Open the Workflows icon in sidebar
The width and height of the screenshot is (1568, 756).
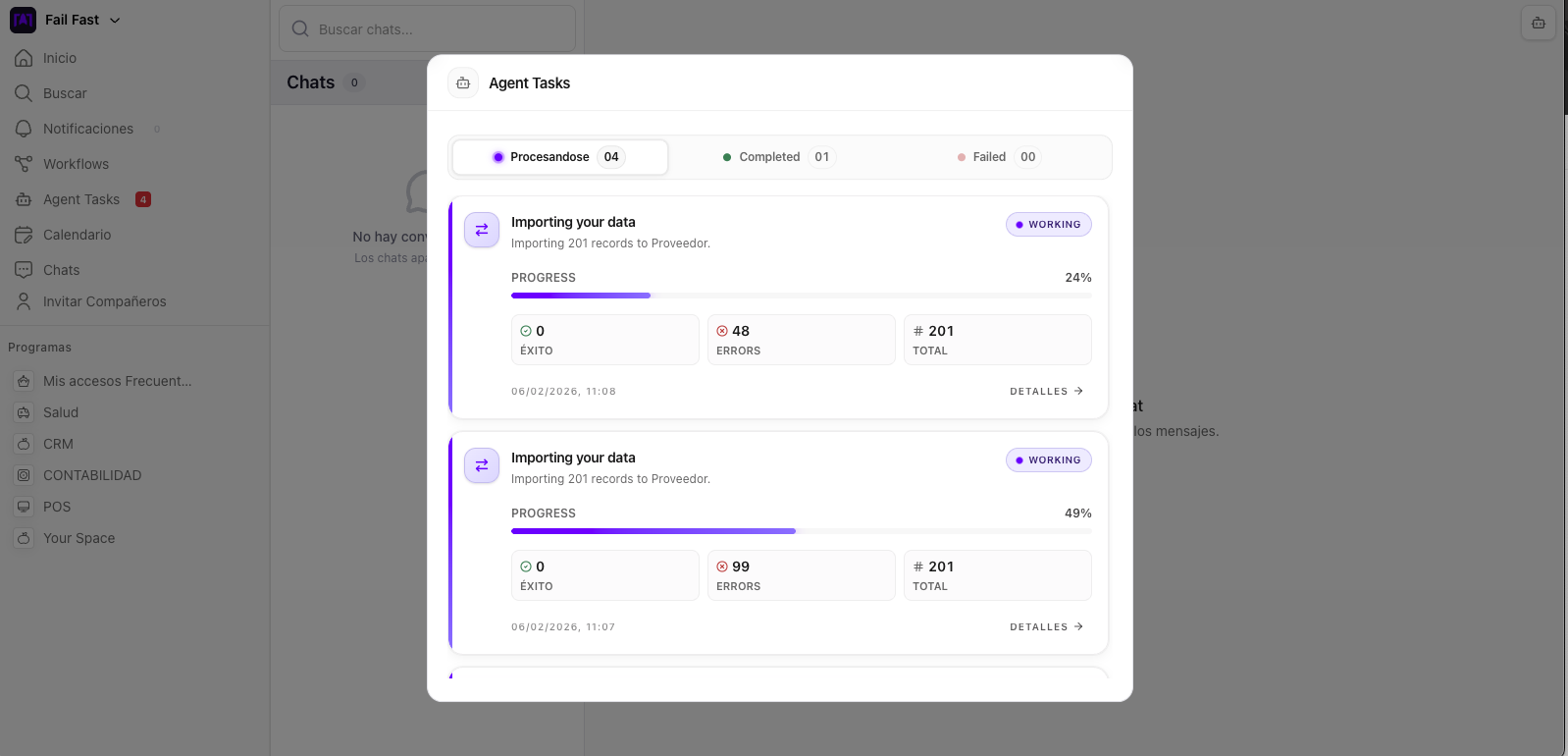point(24,164)
